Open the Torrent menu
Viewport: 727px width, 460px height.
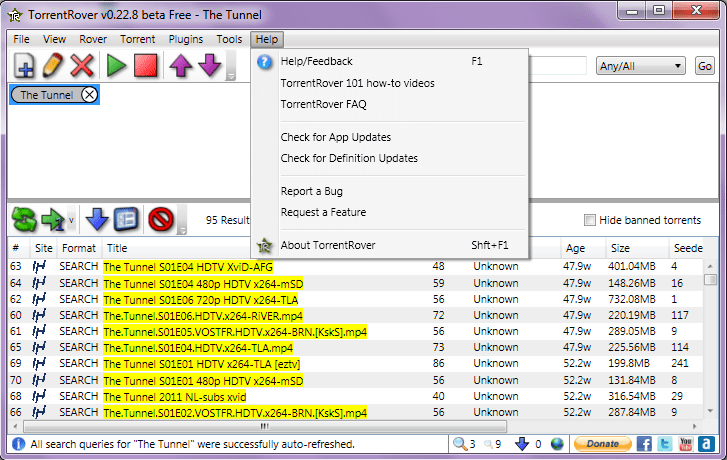(138, 39)
